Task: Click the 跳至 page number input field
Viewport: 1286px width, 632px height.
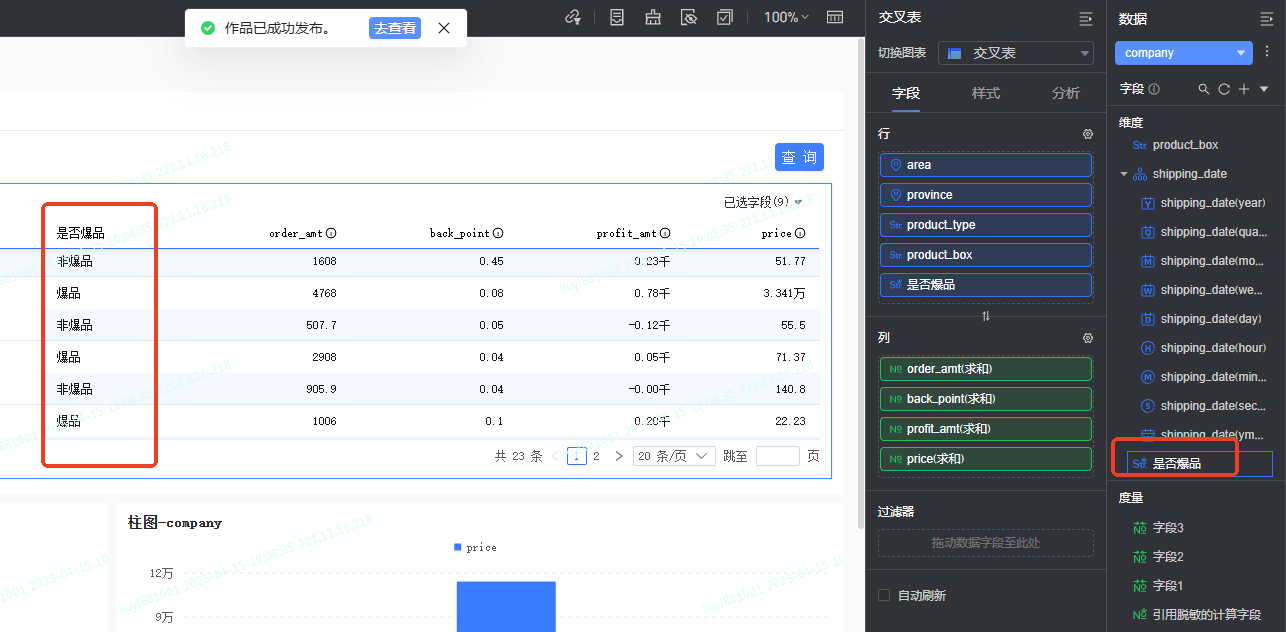Action: click(777, 456)
